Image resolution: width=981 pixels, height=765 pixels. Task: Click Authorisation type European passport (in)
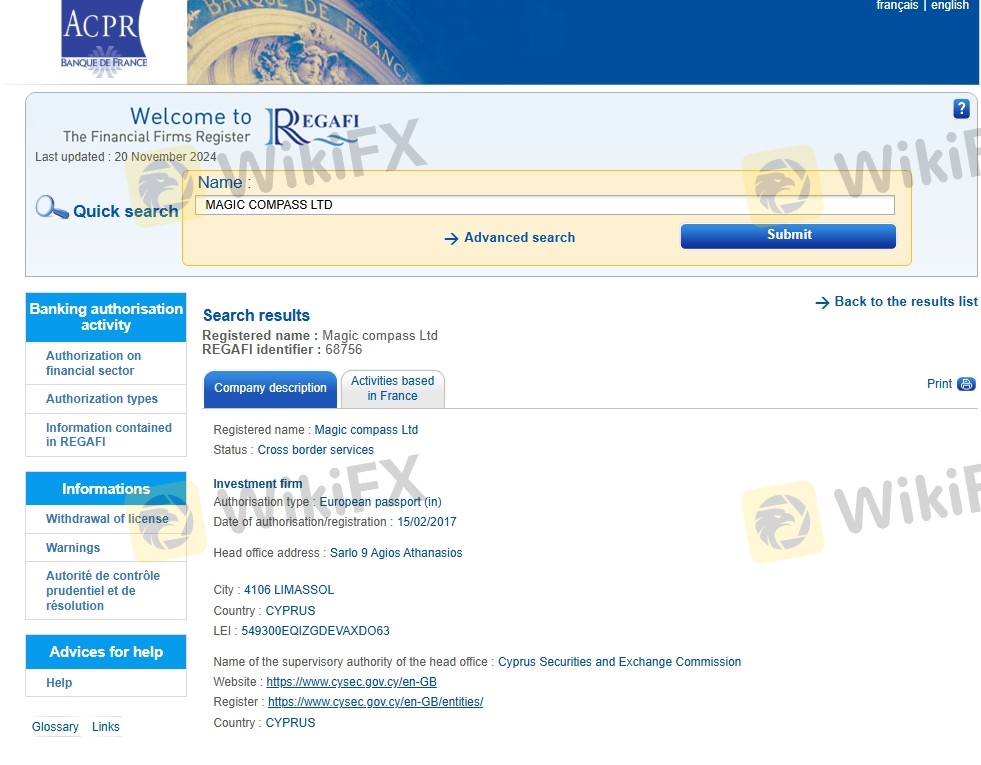tap(380, 502)
